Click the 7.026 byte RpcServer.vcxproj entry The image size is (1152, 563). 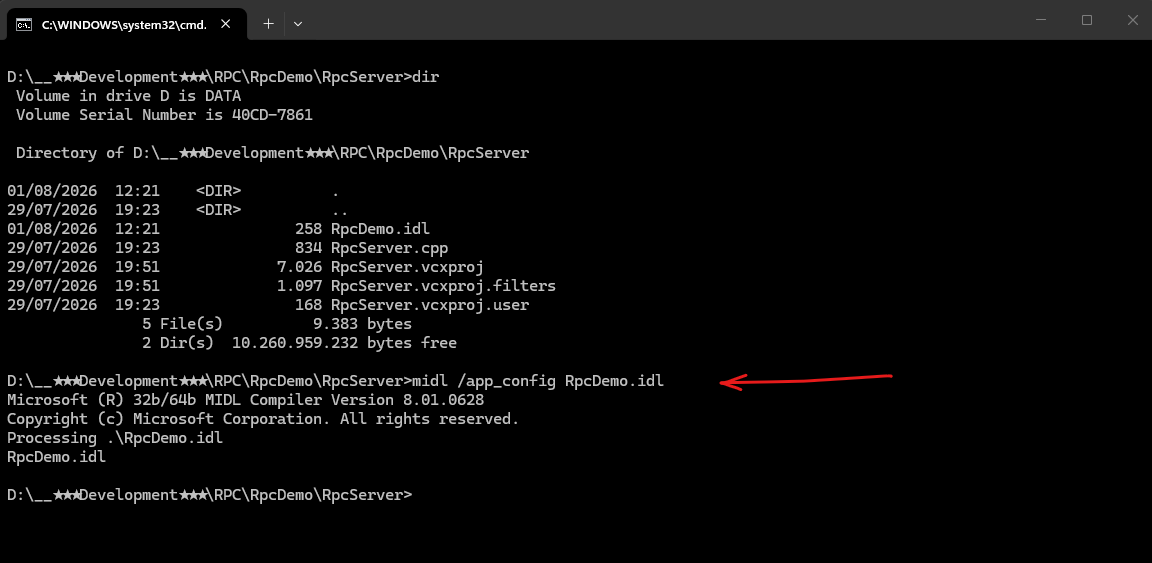(x=407, y=267)
